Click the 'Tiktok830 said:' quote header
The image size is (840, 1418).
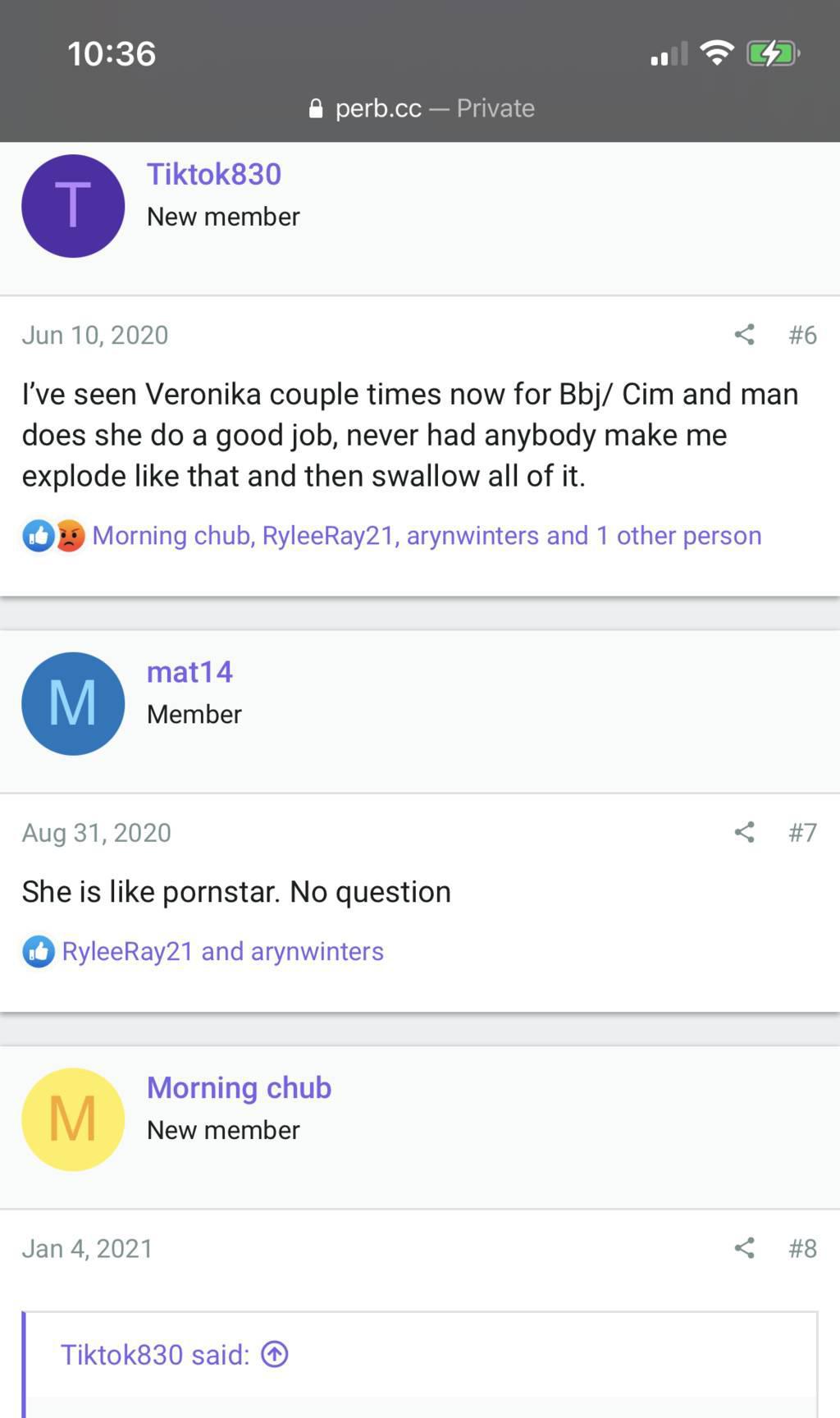pos(155,1354)
